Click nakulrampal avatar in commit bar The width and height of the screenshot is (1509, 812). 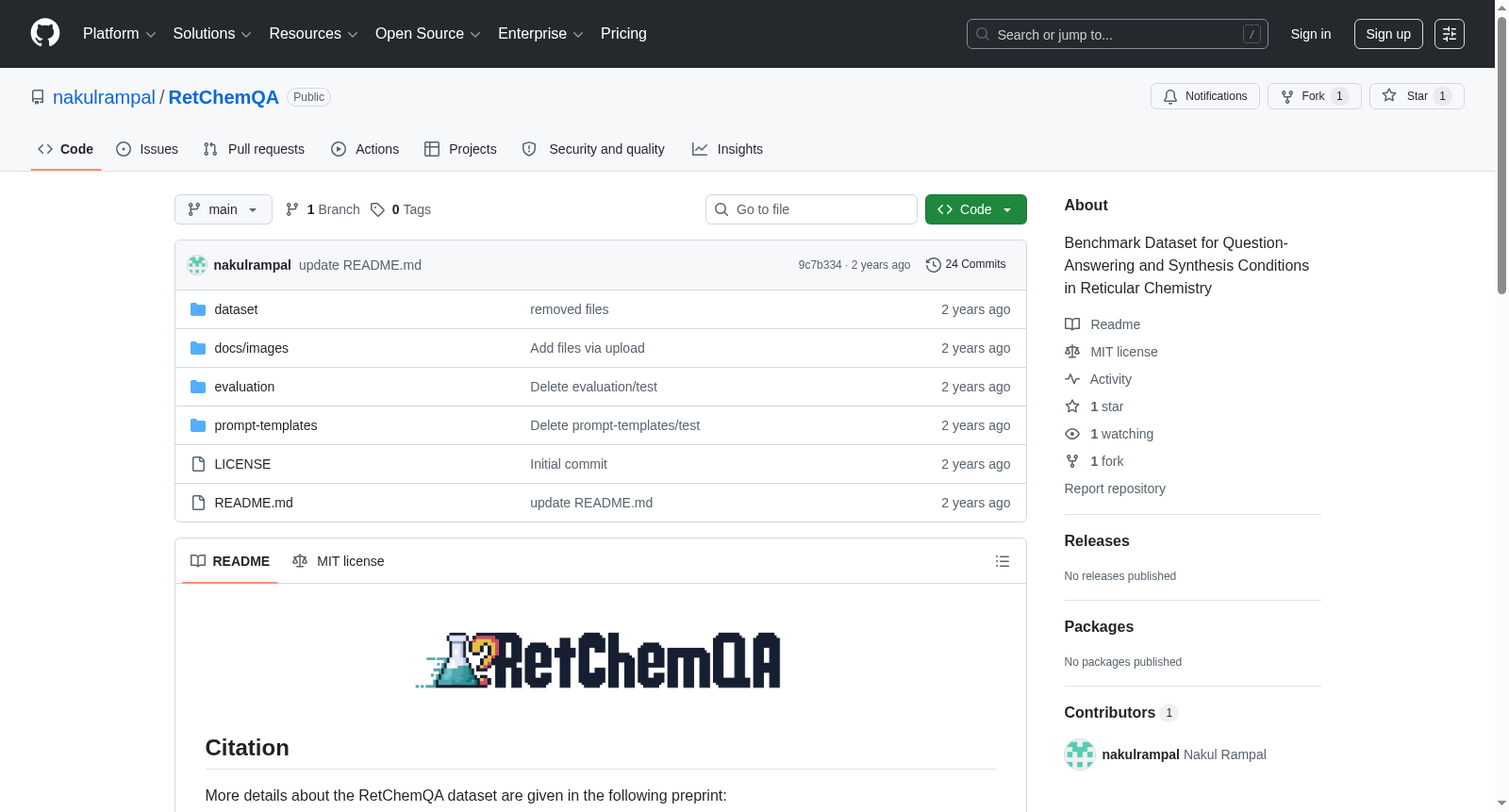pyautogui.click(x=197, y=265)
